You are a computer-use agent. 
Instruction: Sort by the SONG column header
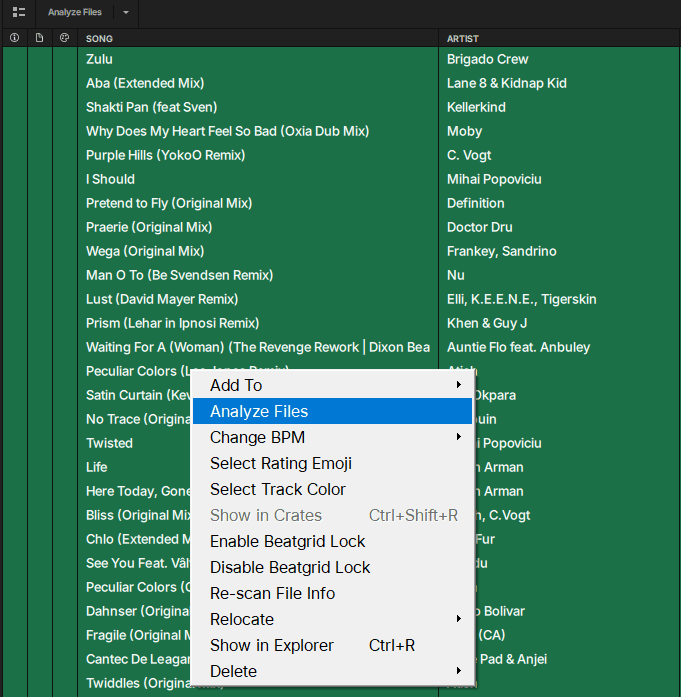click(99, 39)
